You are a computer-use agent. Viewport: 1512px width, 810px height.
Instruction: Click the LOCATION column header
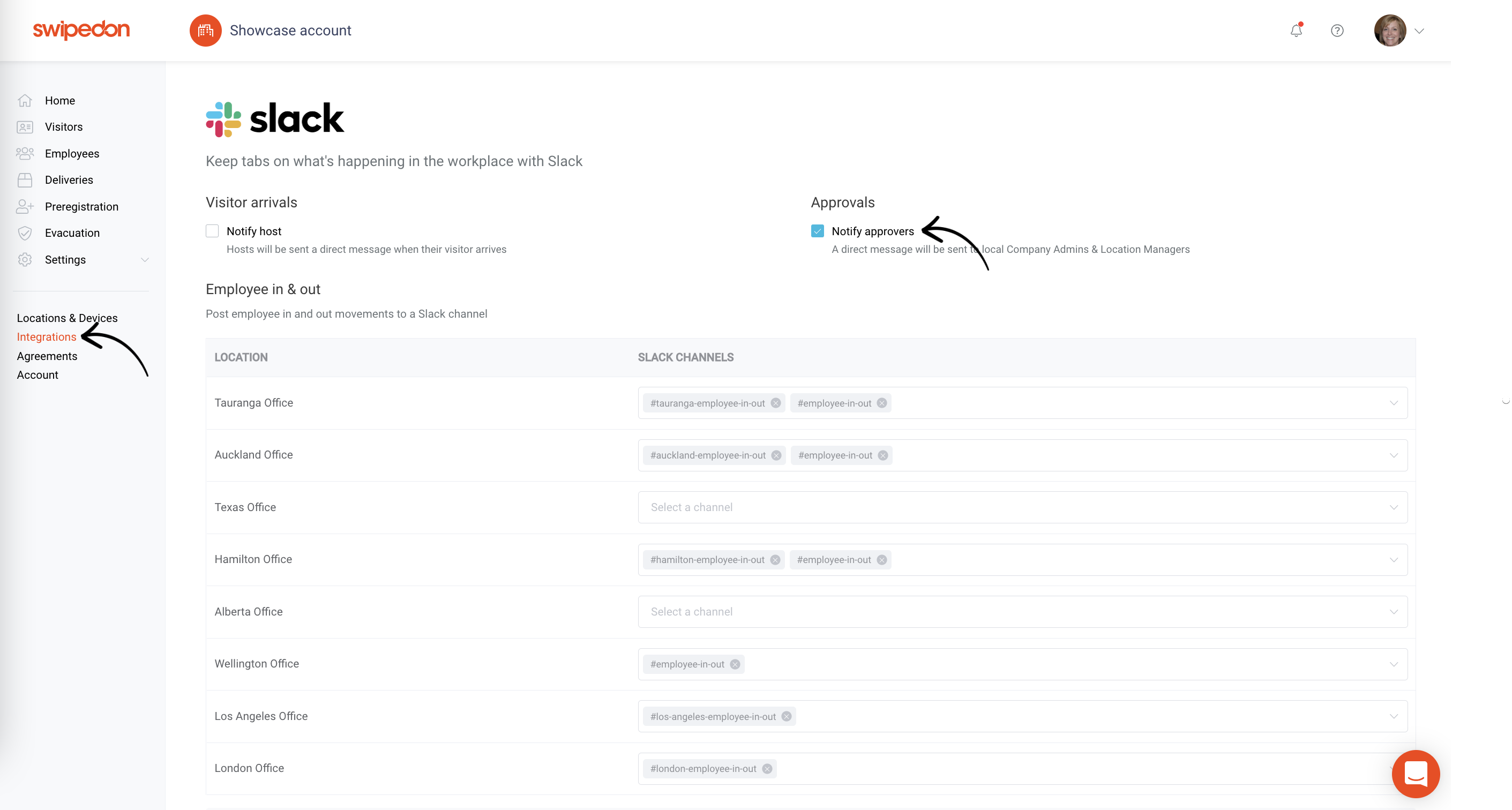pos(241,357)
